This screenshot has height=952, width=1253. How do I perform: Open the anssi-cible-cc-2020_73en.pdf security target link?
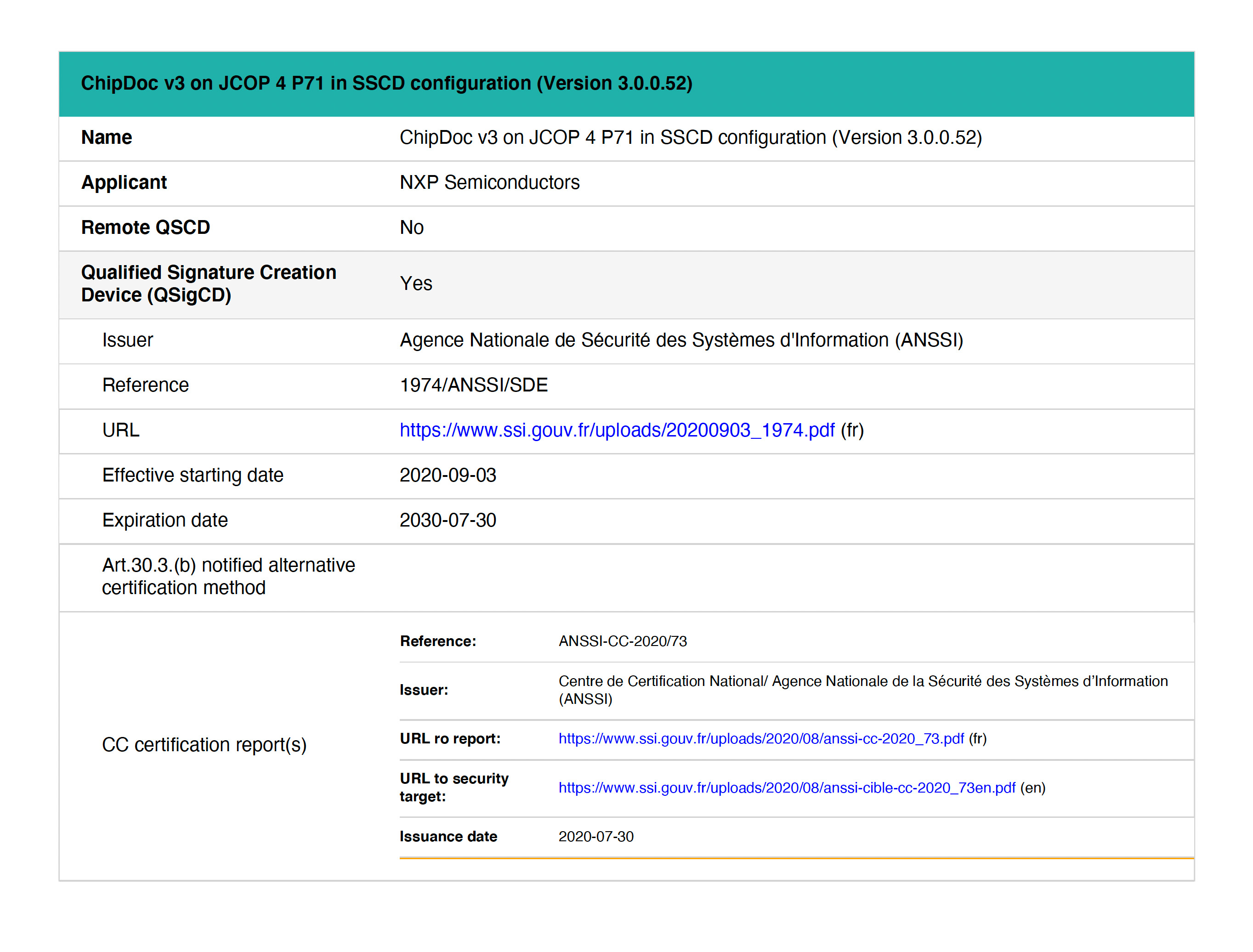pos(787,788)
